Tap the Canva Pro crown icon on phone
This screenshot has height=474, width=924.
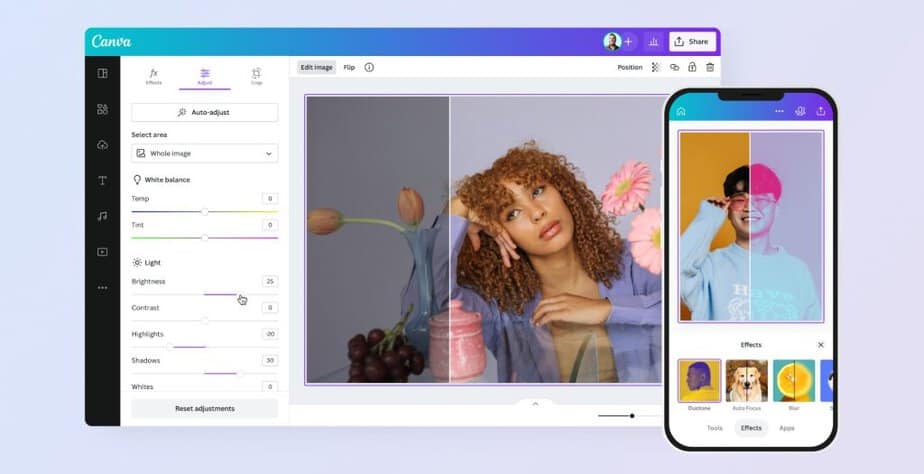coord(800,111)
